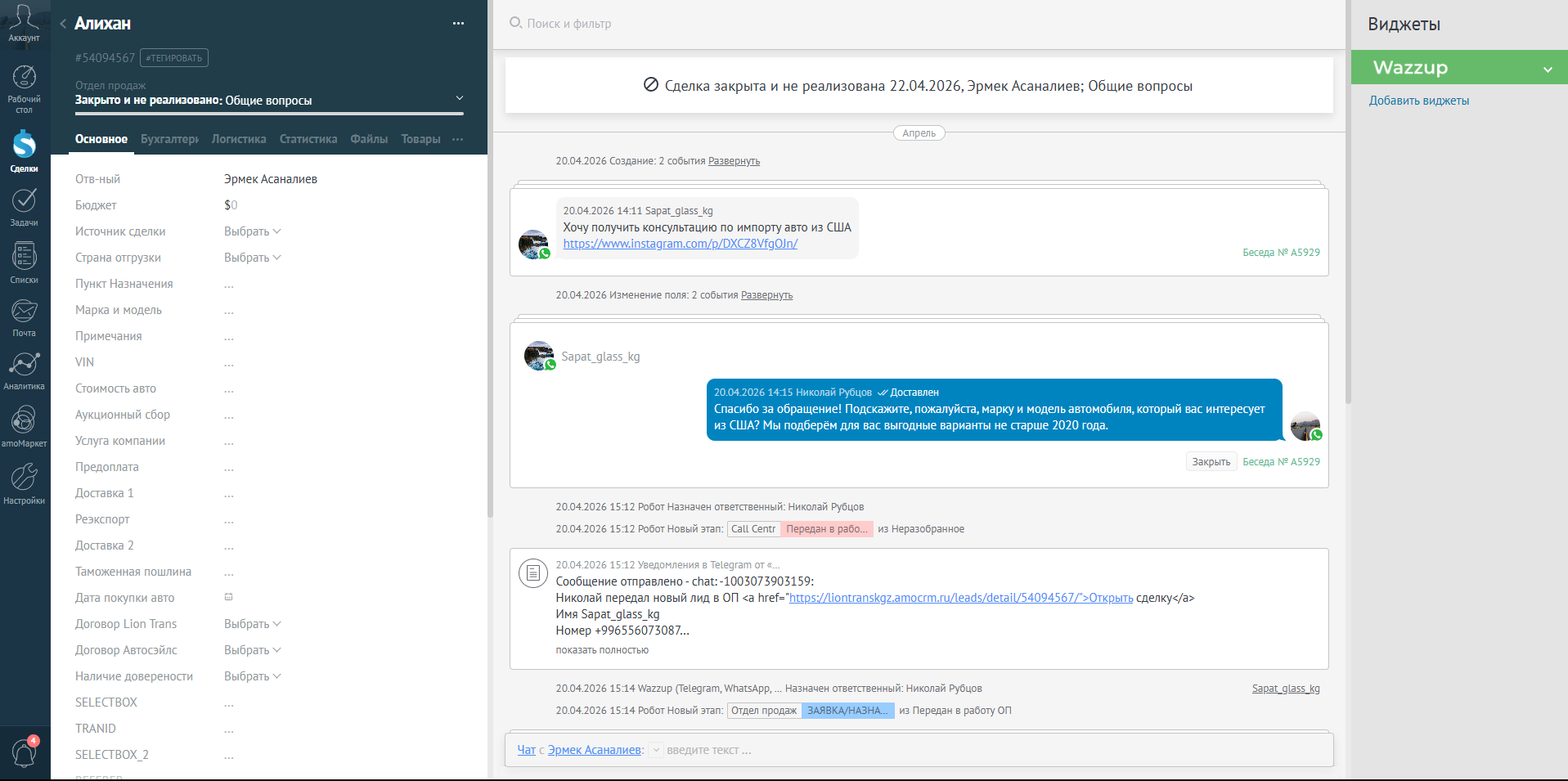Open the liontranskgz.amocrm.ru lead link
The height and width of the screenshot is (781, 1568).
(x=961, y=598)
